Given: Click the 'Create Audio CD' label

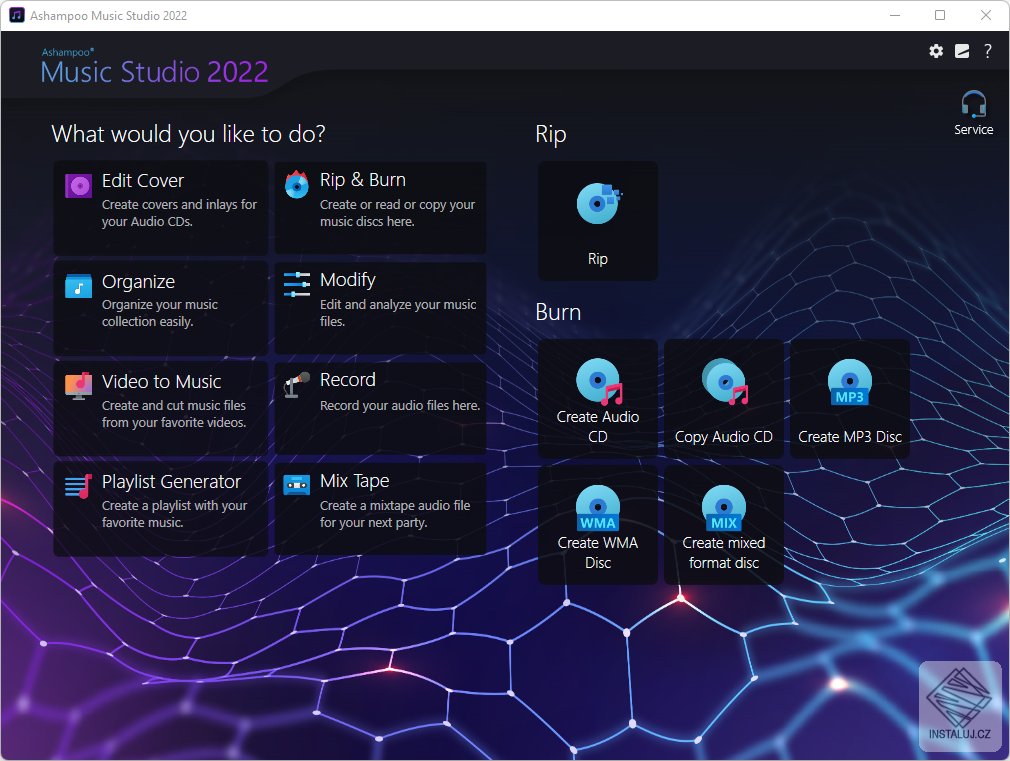Looking at the screenshot, I should (x=598, y=427).
